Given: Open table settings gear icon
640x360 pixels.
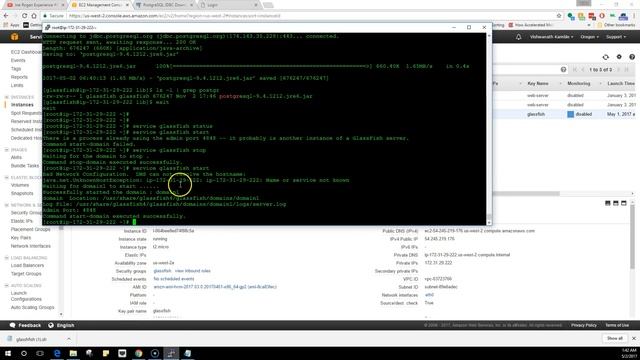Looking at the screenshot, I should tap(619, 57).
